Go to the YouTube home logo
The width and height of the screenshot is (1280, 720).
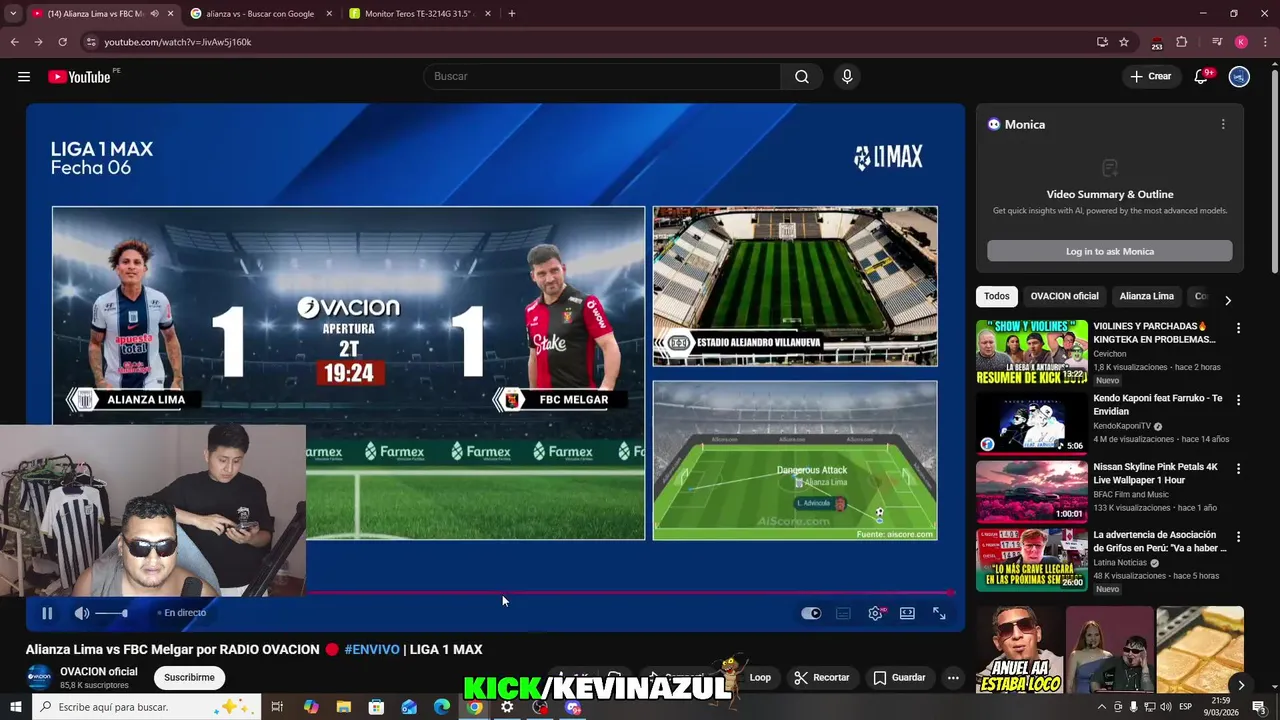79,77
